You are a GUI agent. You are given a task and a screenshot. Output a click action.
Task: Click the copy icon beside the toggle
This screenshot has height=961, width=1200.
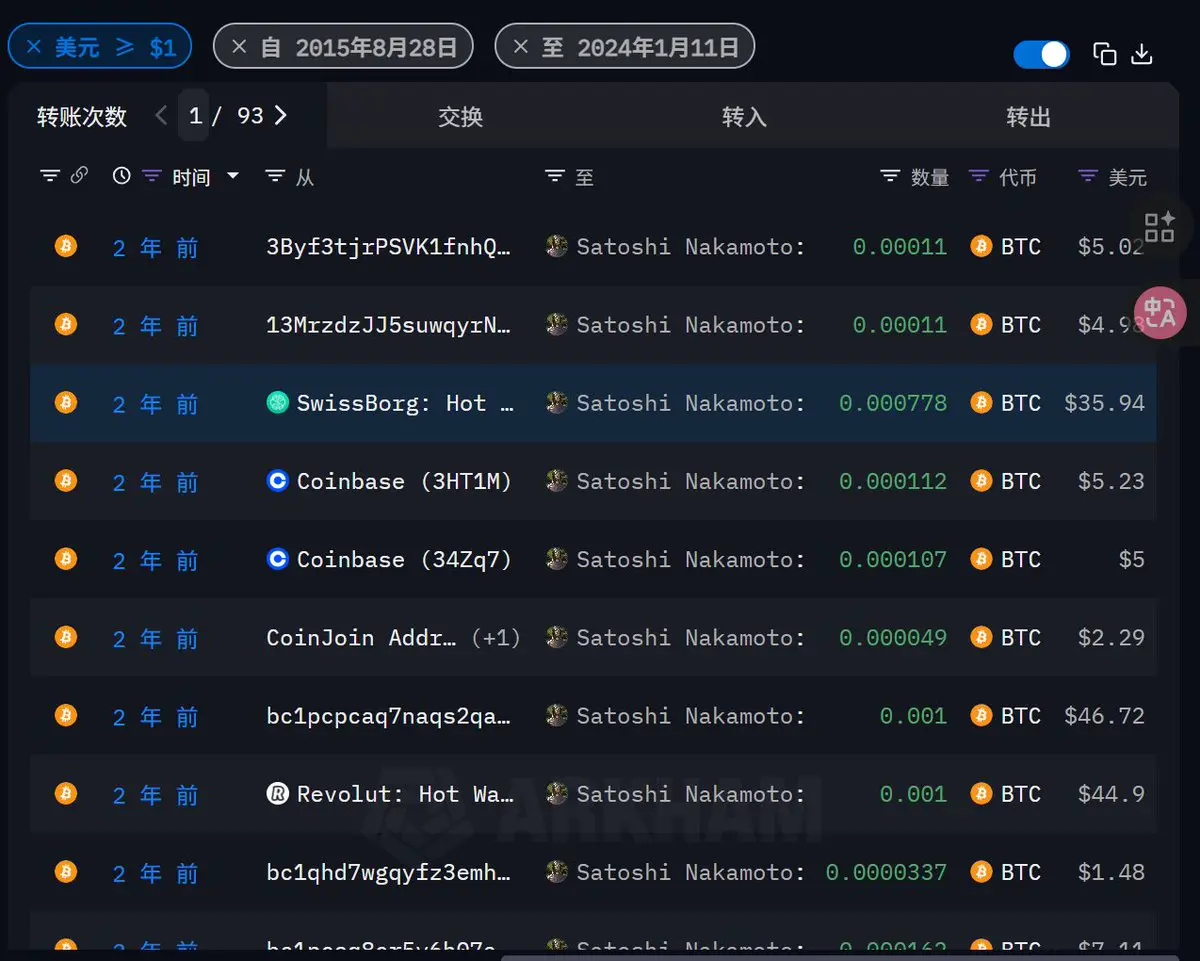(x=1105, y=54)
